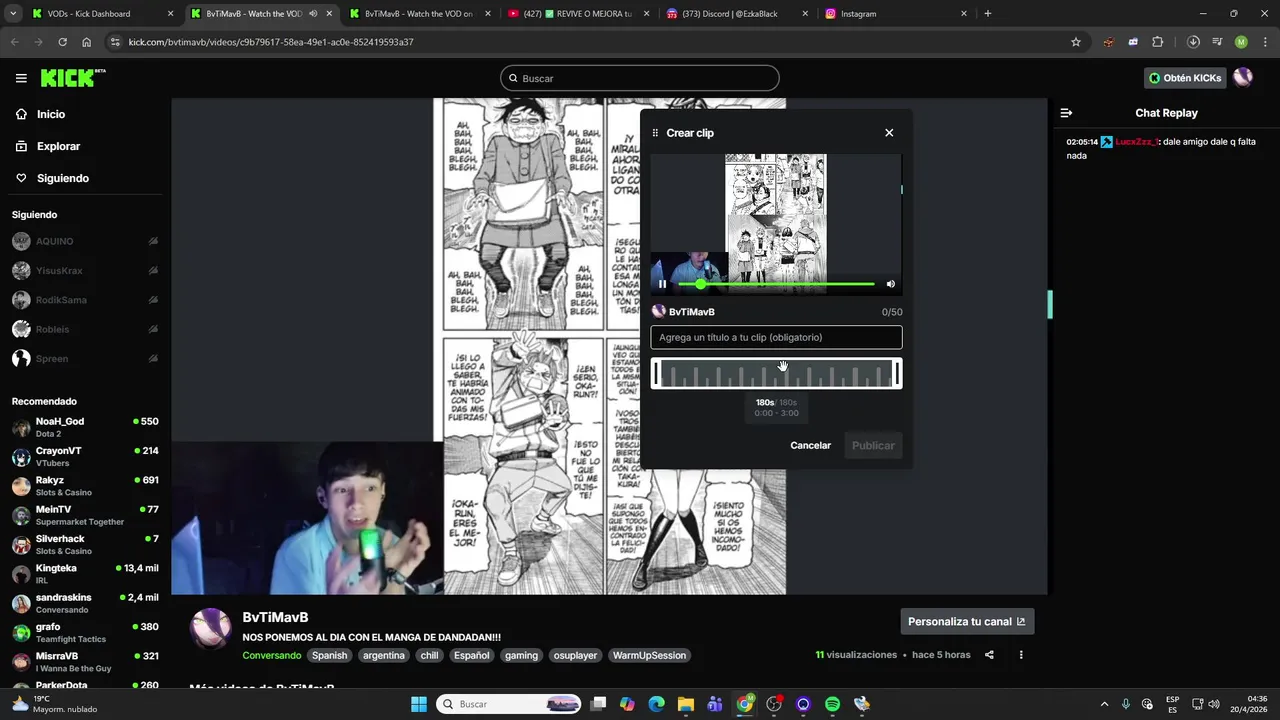Open followed channel Spreen
This screenshot has height=720, width=1280.
(x=84, y=358)
